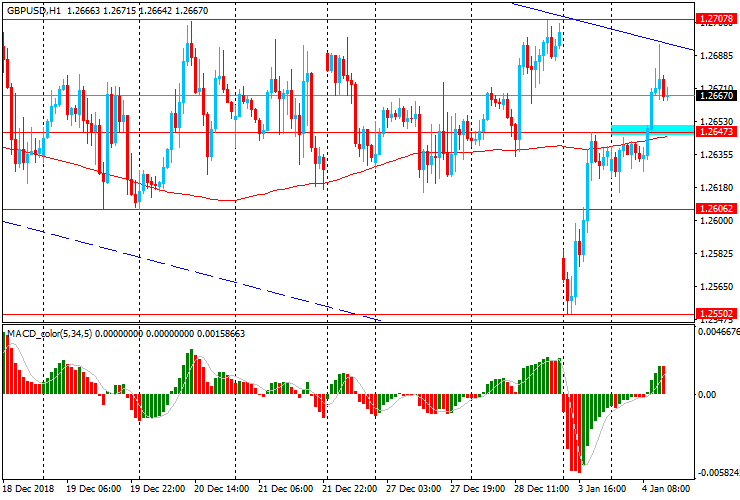The width and height of the screenshot is (740, 500).
Task: Select the cyan rectangle near 1.26473
Action: tap(650, 129)
